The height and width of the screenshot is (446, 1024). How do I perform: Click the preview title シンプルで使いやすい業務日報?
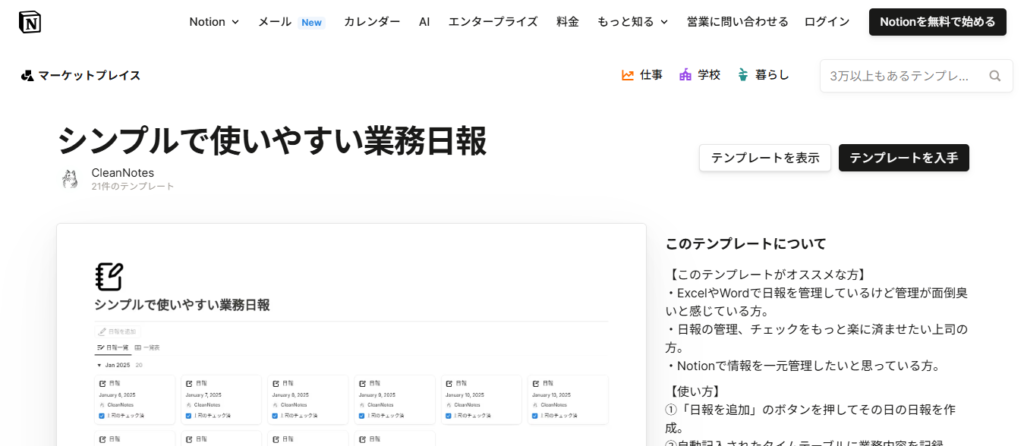[x=182, y=305]
